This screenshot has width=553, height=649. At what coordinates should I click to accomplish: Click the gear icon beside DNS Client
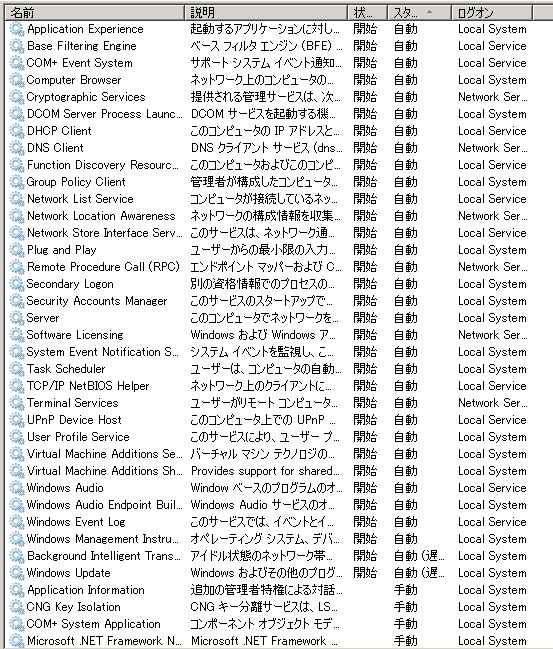coord(17,148)
